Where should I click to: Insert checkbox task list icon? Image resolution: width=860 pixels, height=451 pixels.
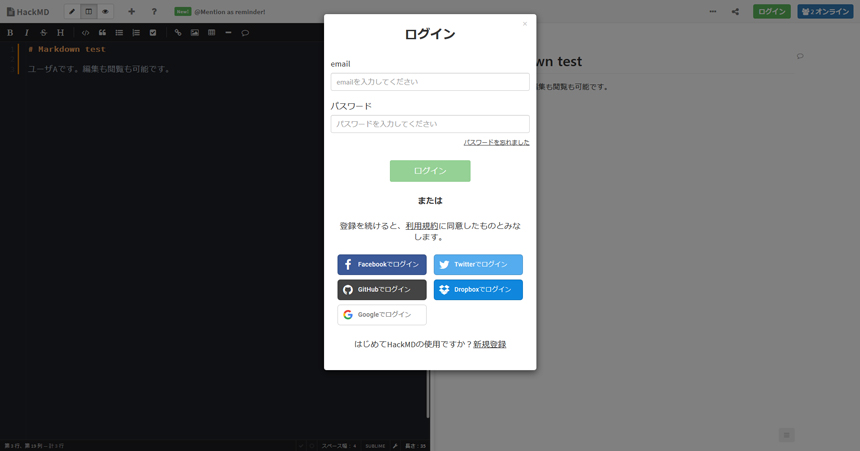[153, 32]
